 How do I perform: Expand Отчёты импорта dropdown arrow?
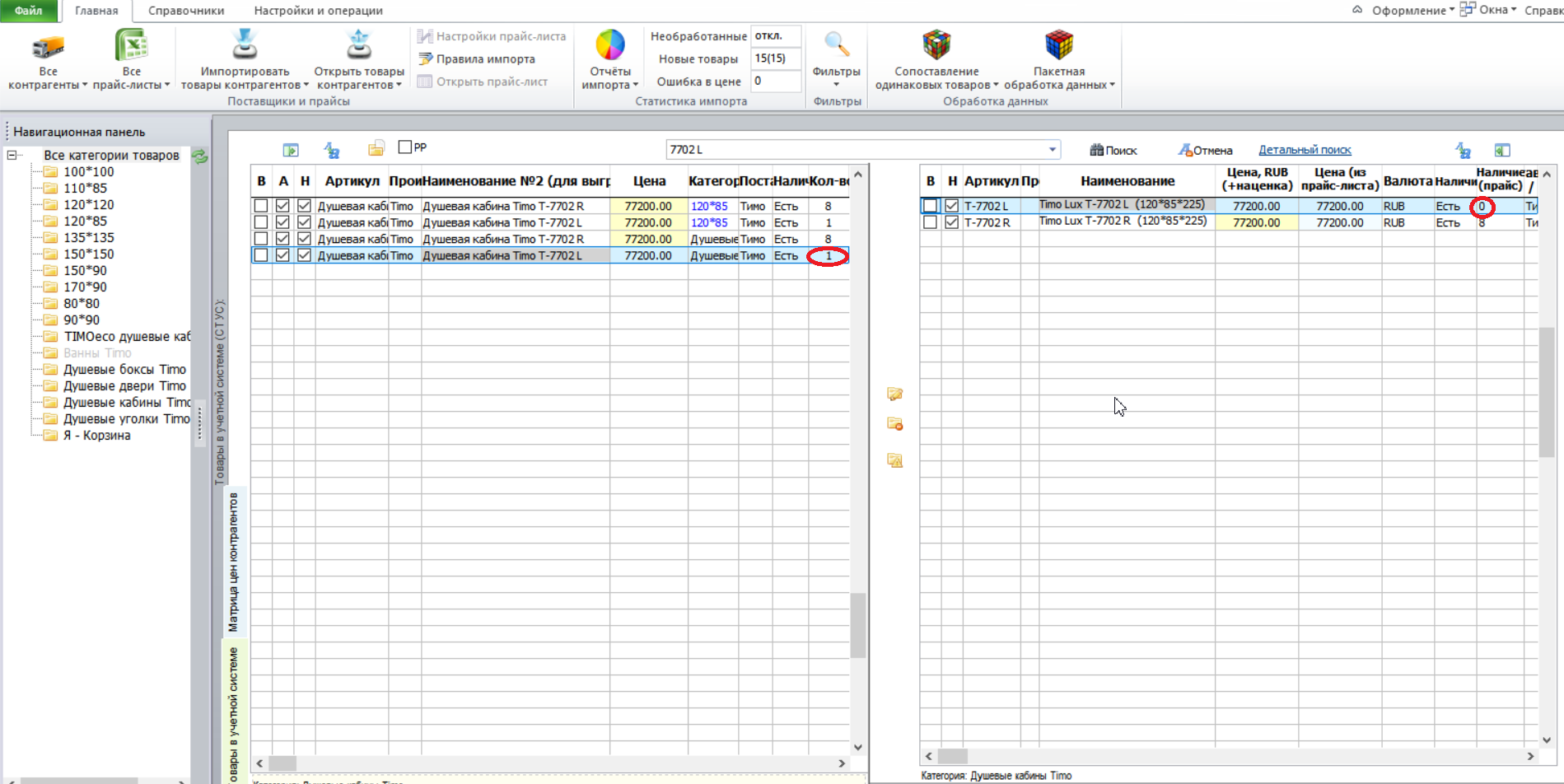[636, 85]
